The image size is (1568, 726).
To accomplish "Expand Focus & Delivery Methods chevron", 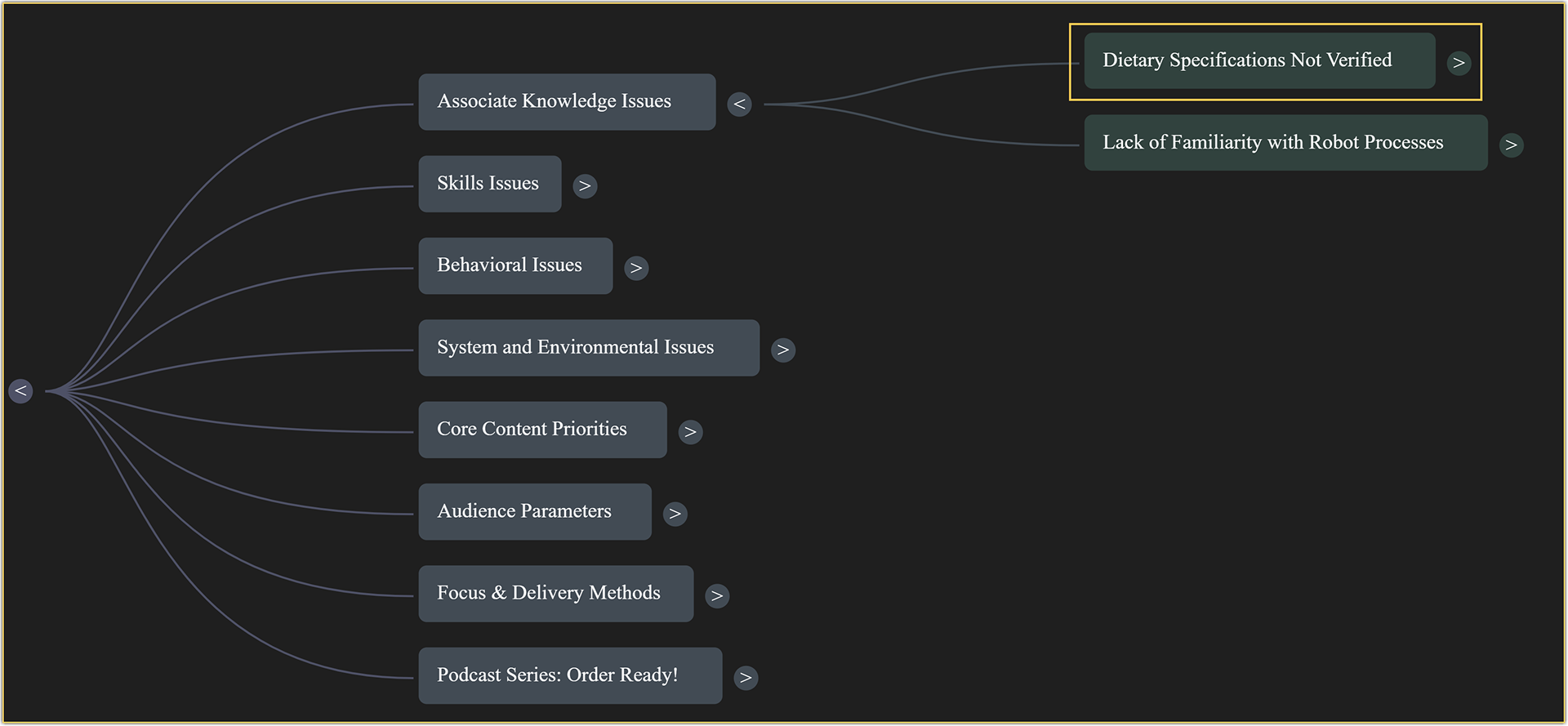I will coord(717,595).
